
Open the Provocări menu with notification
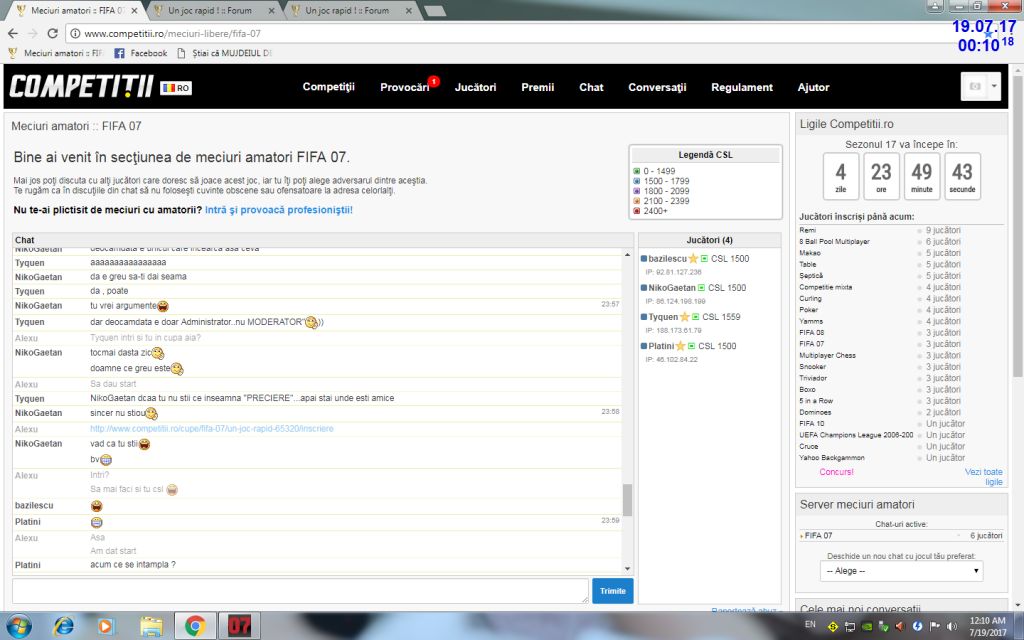405,87
